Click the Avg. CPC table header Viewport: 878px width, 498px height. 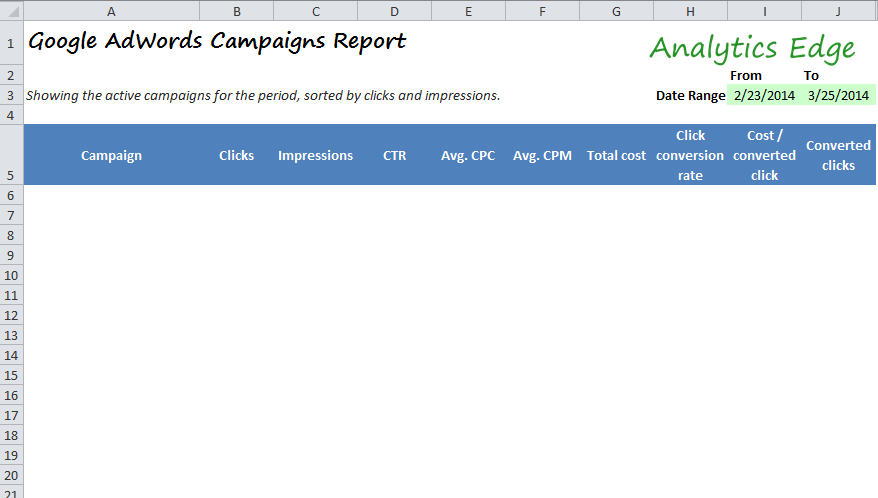(468, 155)
